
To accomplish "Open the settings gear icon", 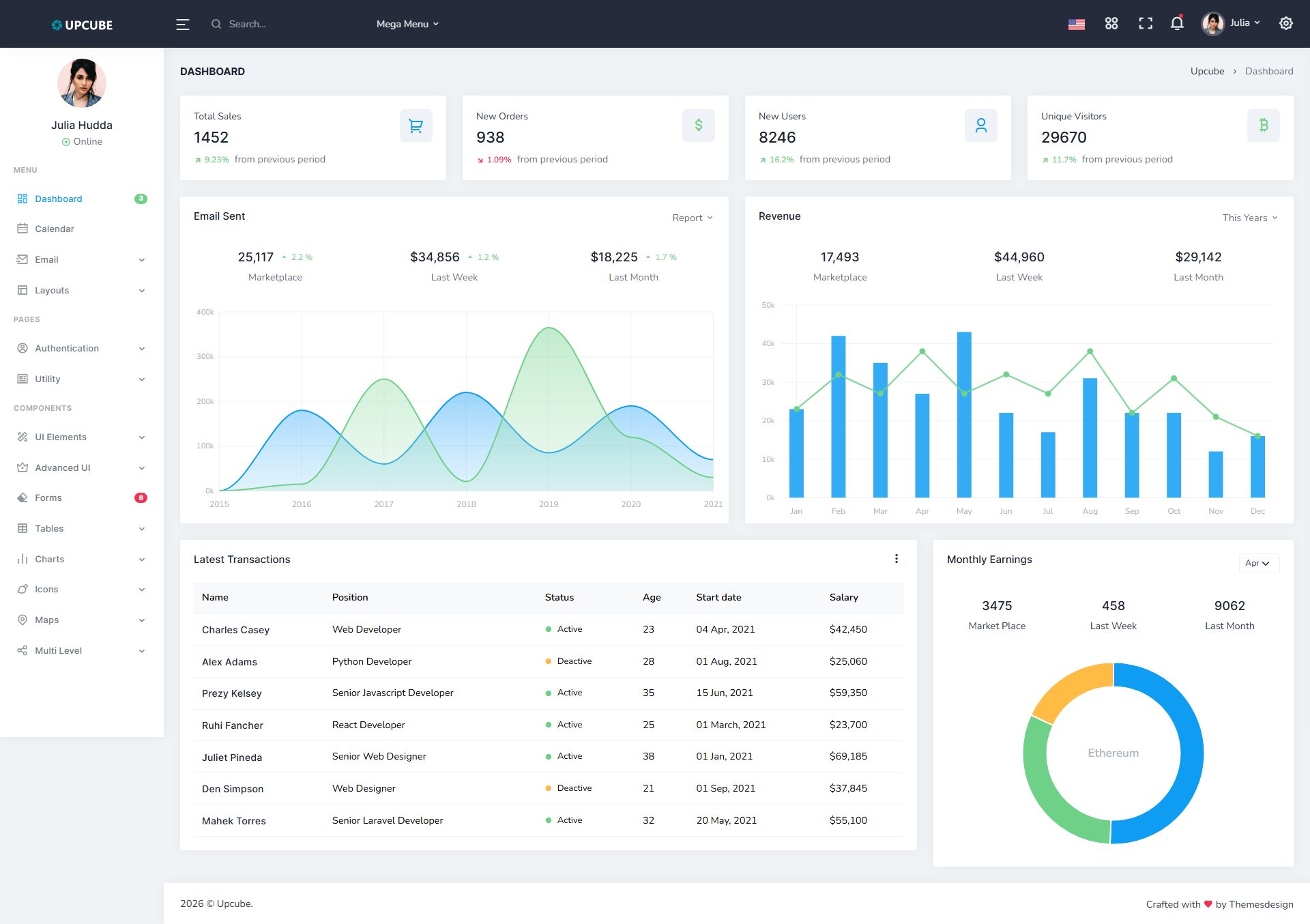I will 1286,23.
